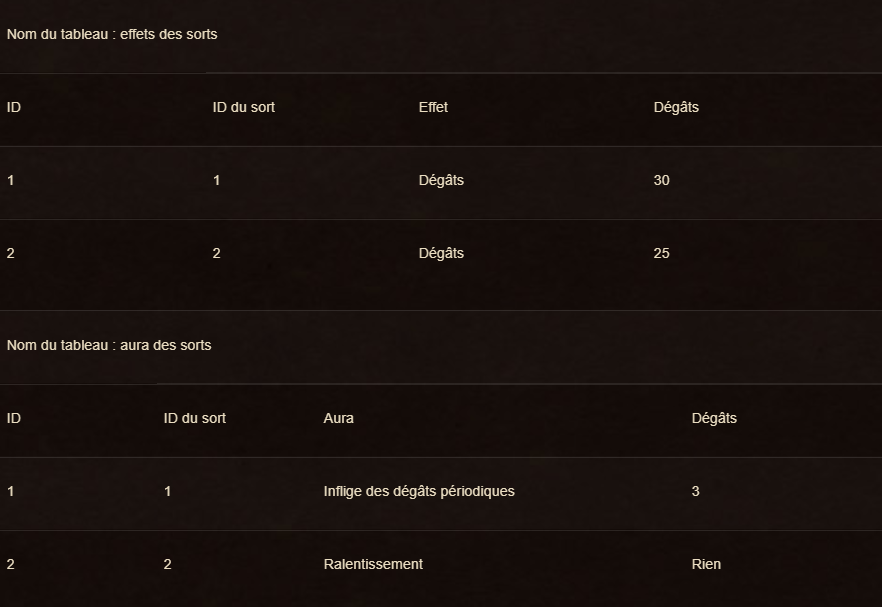Click "ID du sort" header in aura table

pos(194,418)
